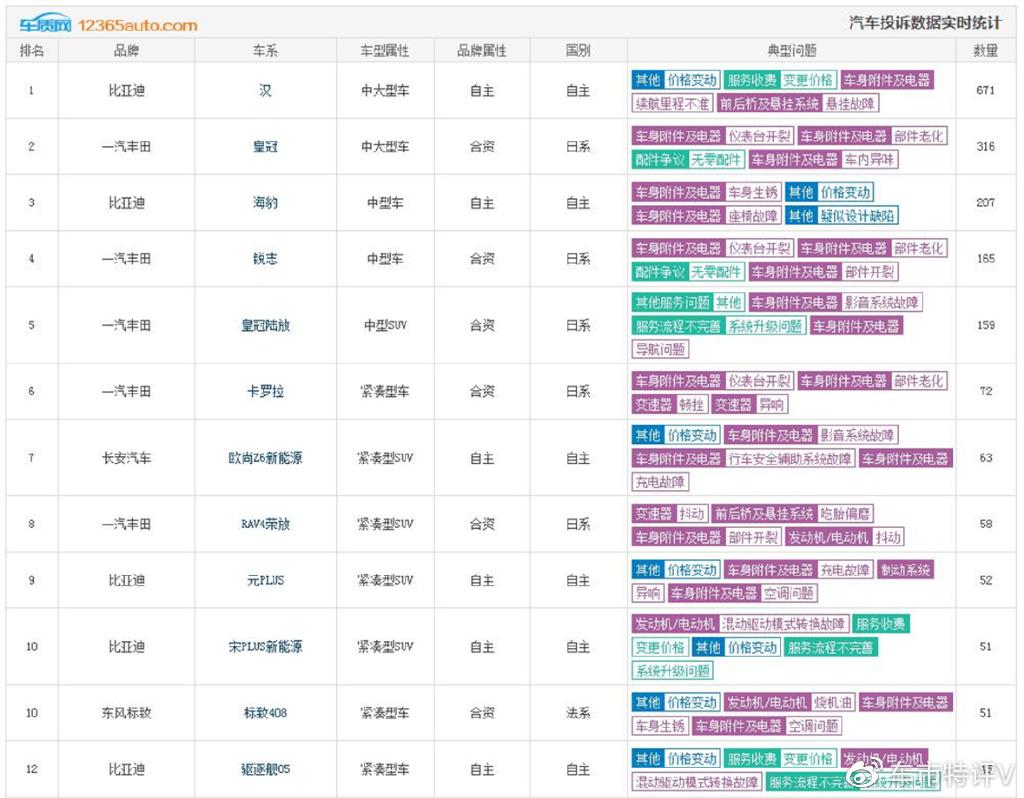
Task: Click the 典型问题 column header
Action: (792, 50)
